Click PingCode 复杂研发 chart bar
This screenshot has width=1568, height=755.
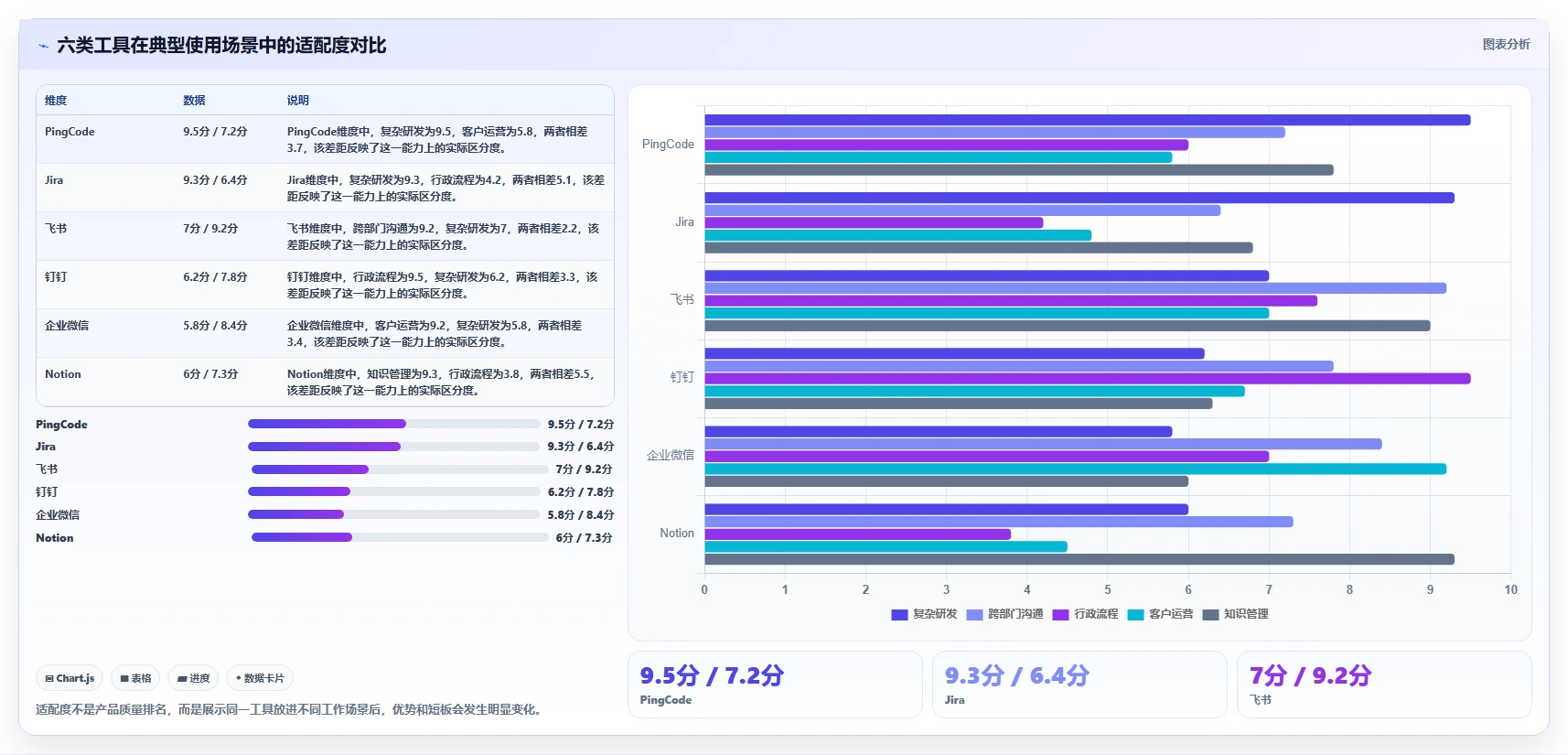tap(1087, 120)
